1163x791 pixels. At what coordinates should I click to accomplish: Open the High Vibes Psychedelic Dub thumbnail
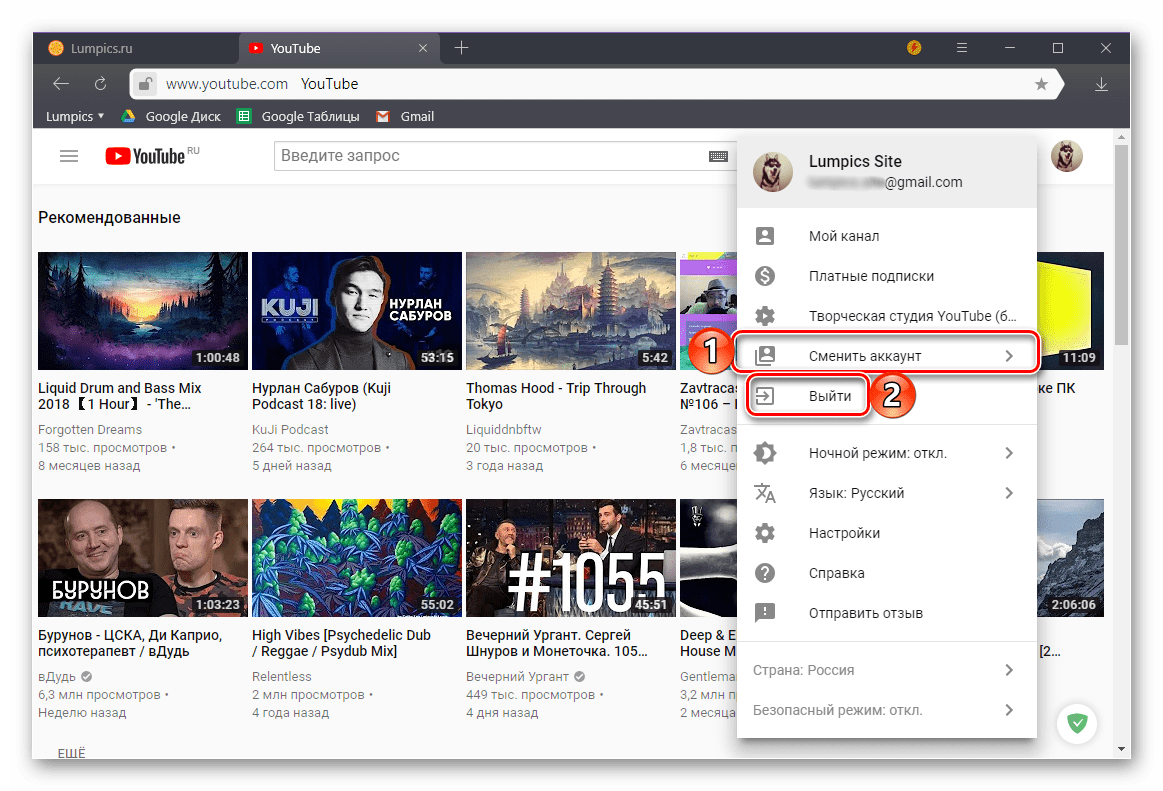357,558
